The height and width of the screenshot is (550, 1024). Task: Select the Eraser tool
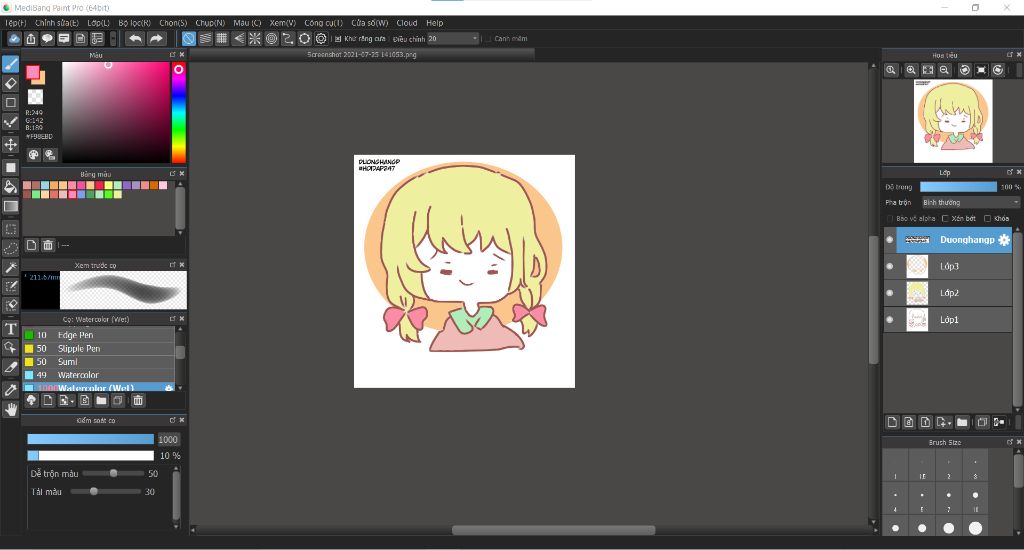pyautogui.click(x=10, y=83)
